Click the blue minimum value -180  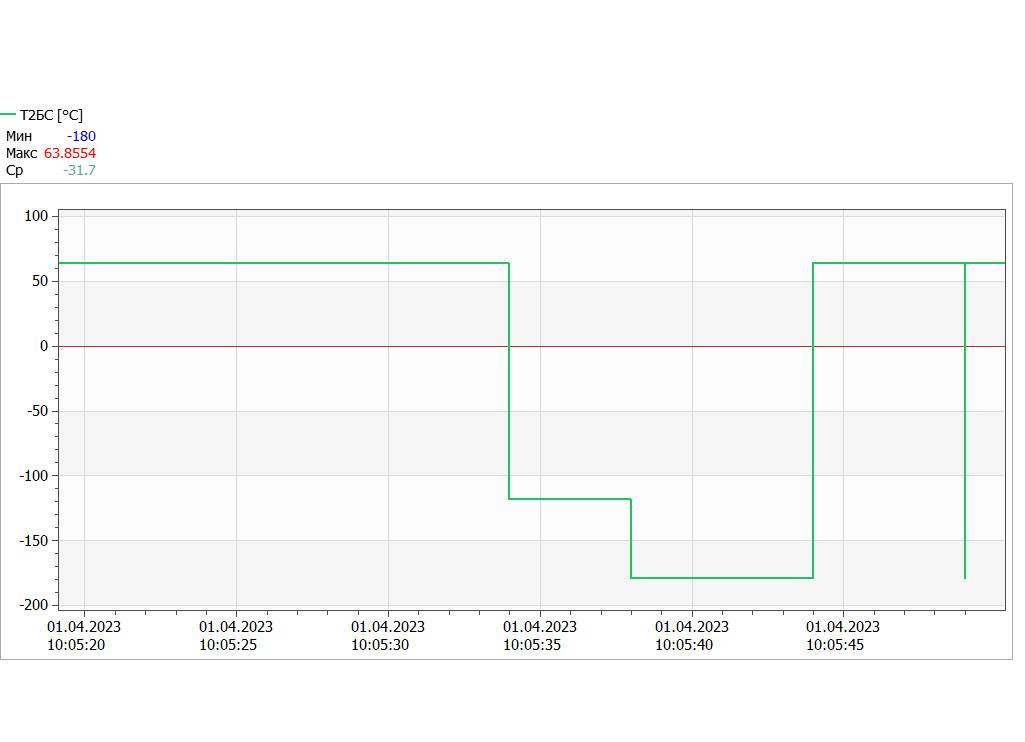click(81, 136)
